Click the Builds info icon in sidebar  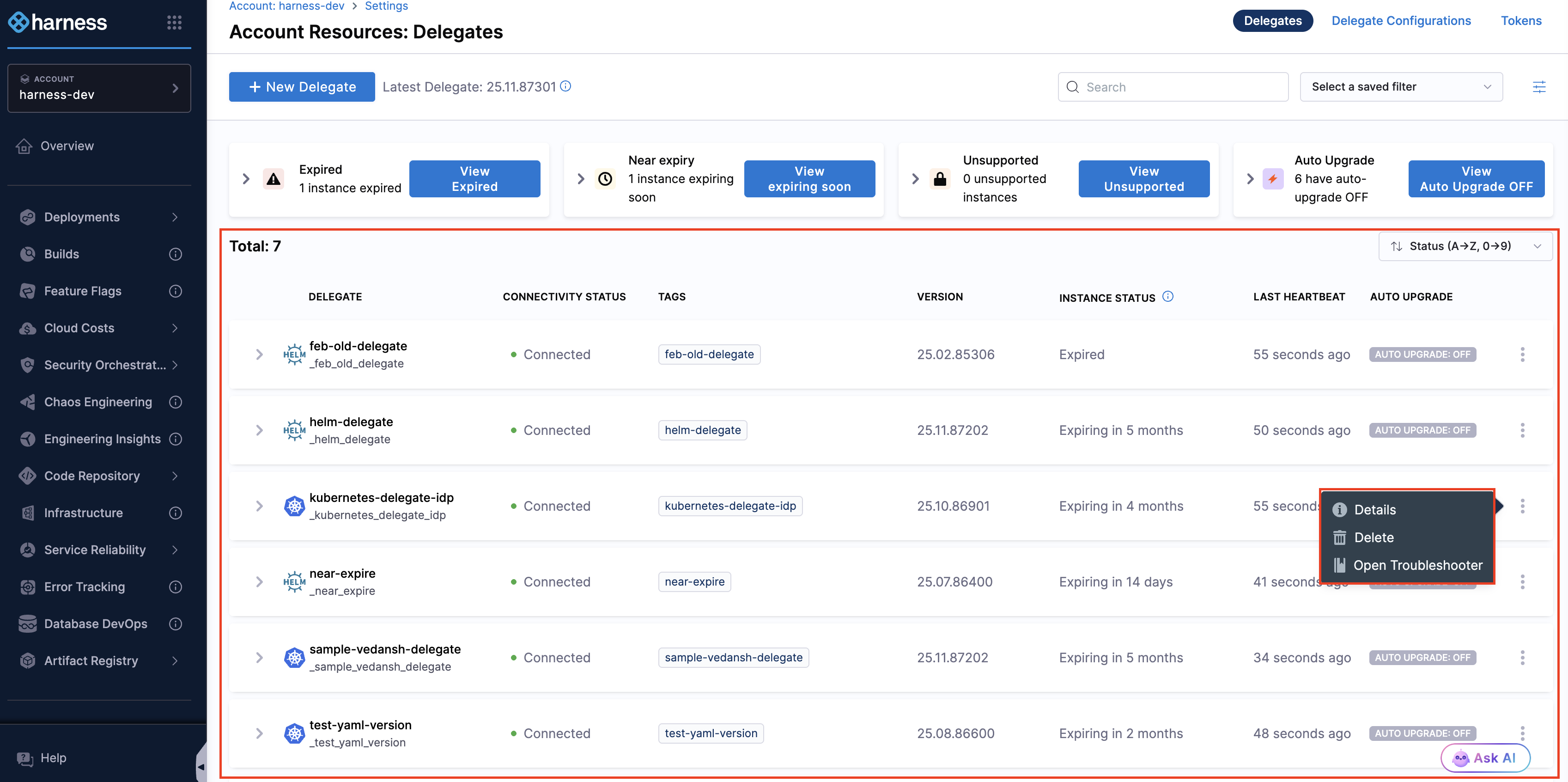[175, 254]
